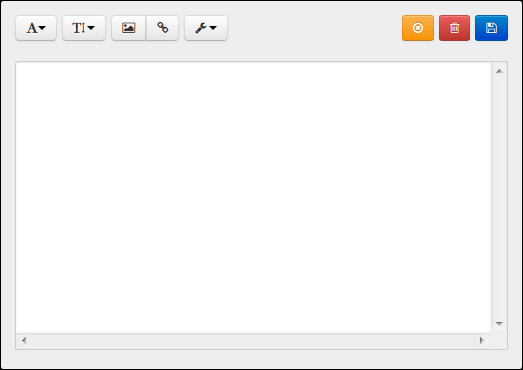Click the scroll up arrow of the editor
523x370 pixels.
click(x=499, y=71)
